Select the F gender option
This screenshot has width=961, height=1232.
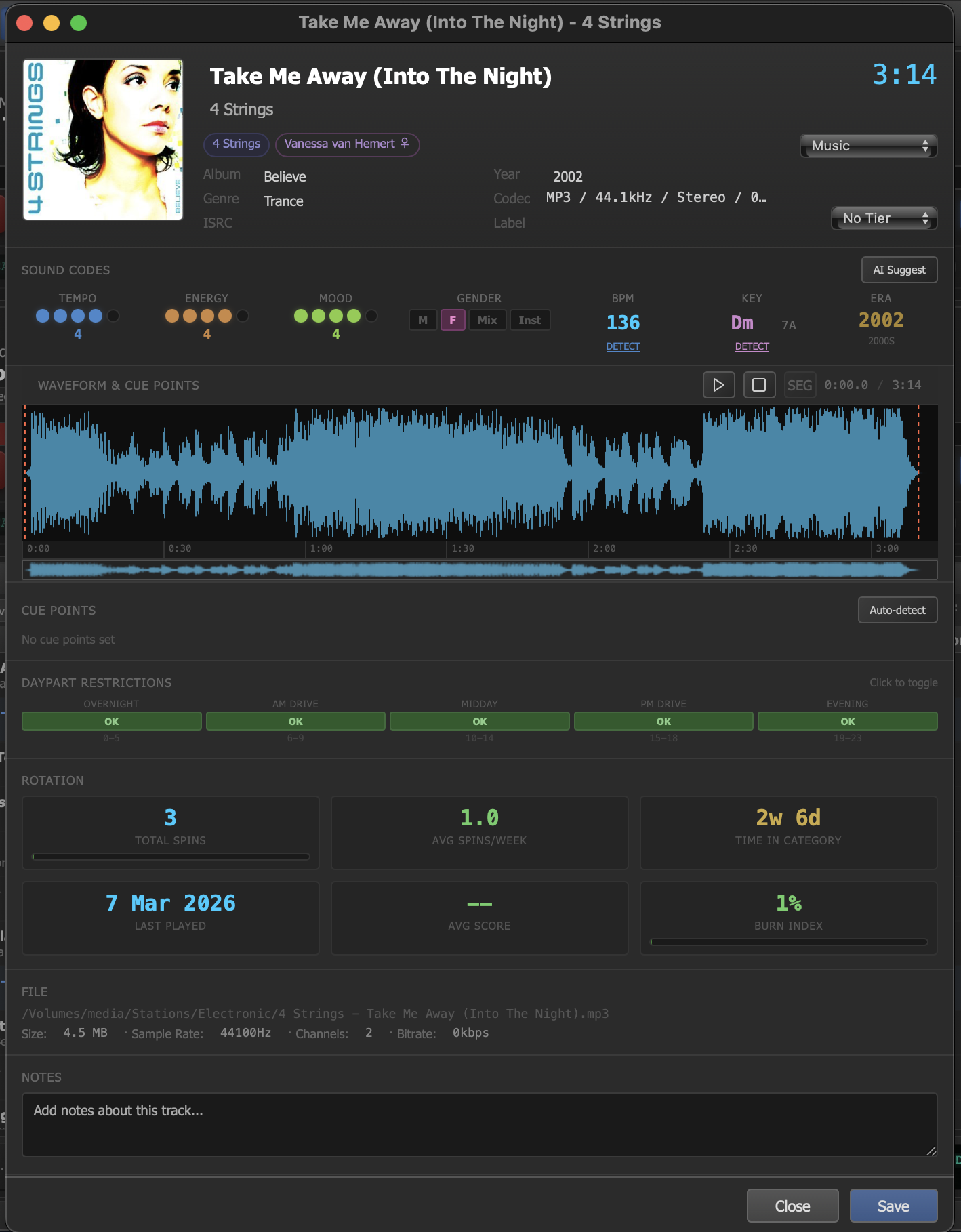click(453, 320)
